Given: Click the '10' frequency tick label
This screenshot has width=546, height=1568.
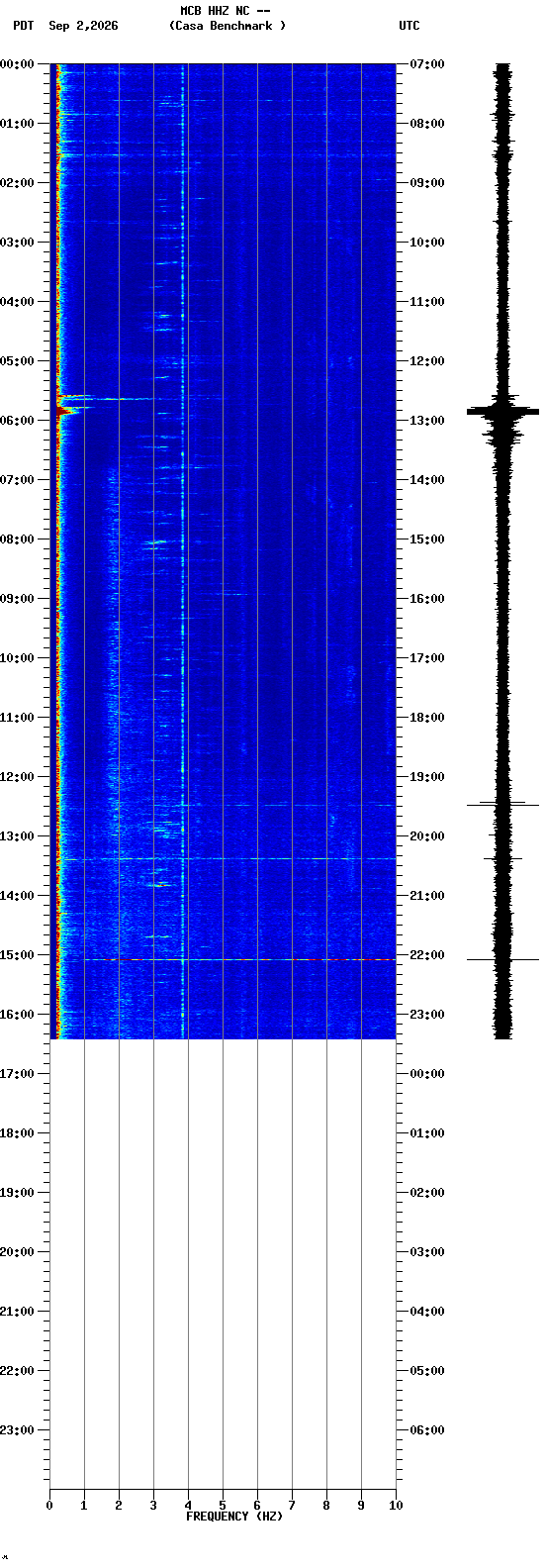Looking at the screenshot, I should (396, 1506).
